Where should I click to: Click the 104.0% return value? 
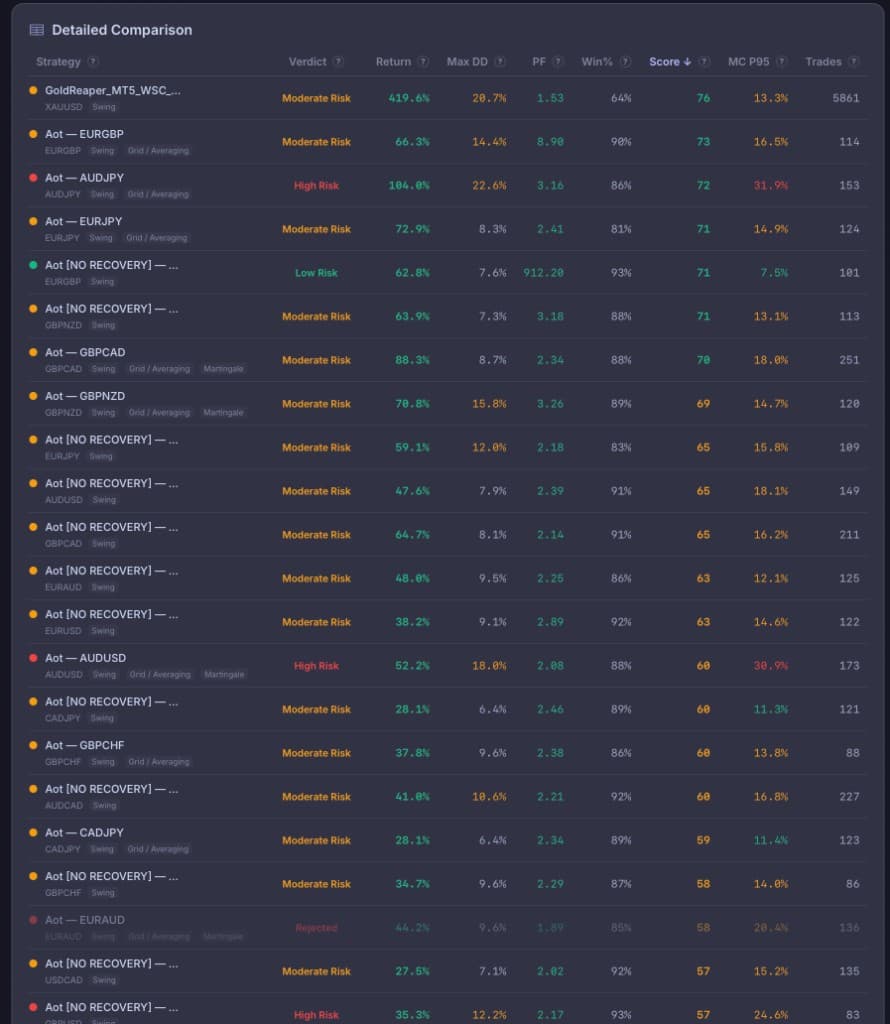click(409, 185)
